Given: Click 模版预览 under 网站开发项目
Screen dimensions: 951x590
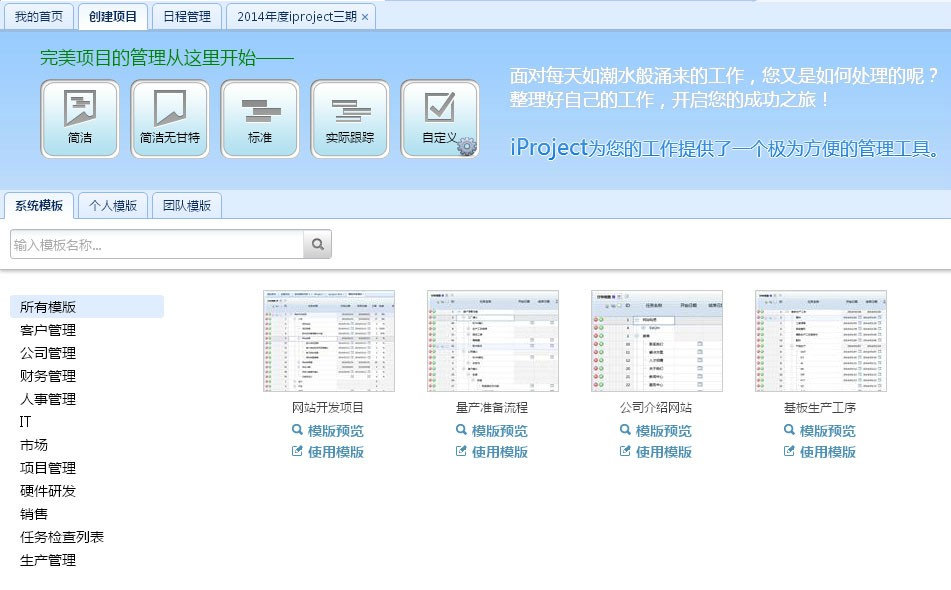Looking at the screenshot, I should 328,431.
